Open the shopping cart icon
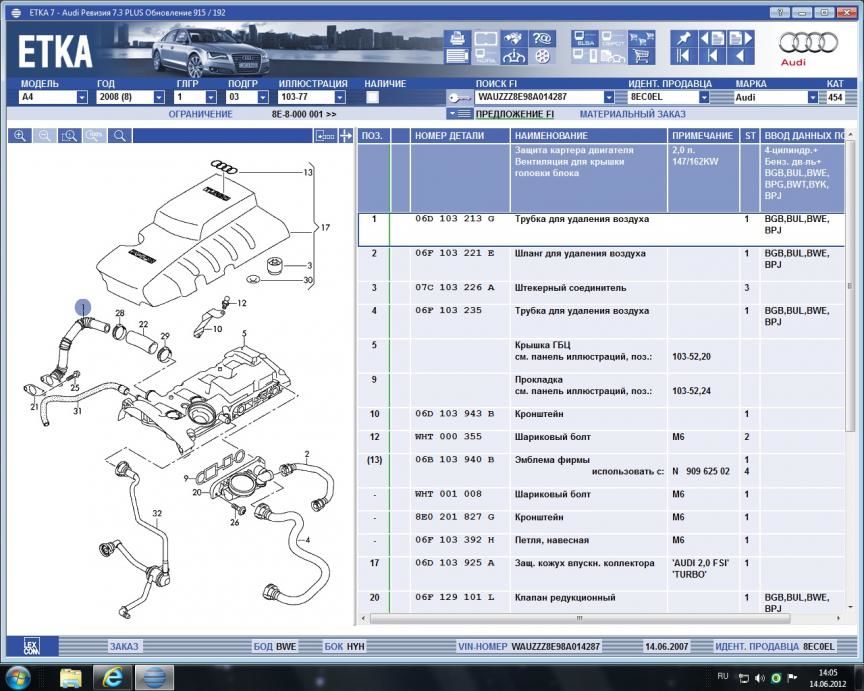This screenshot has width=864, height=691. click(643, 58)
